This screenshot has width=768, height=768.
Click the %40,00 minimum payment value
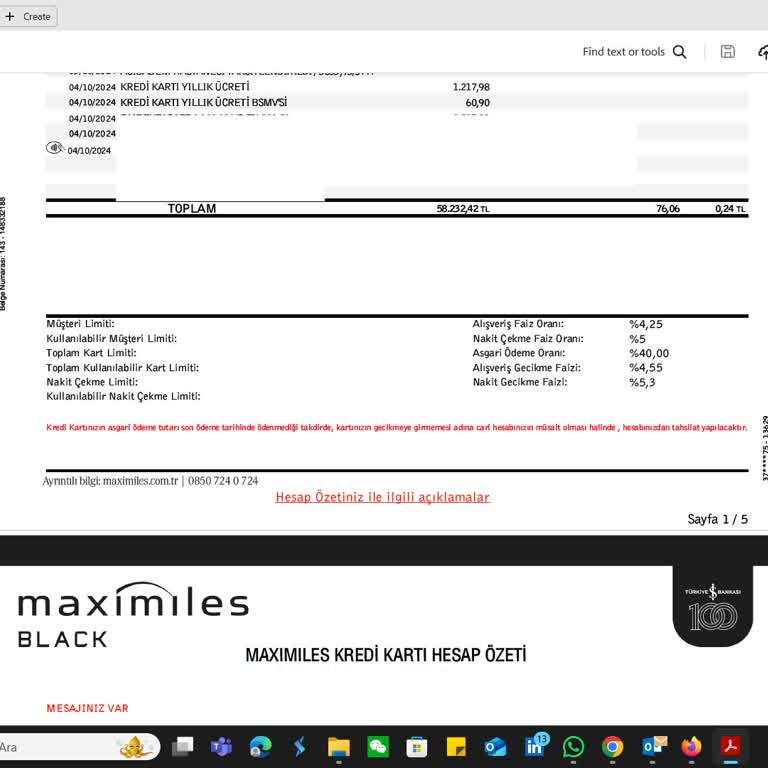point(648,353)
